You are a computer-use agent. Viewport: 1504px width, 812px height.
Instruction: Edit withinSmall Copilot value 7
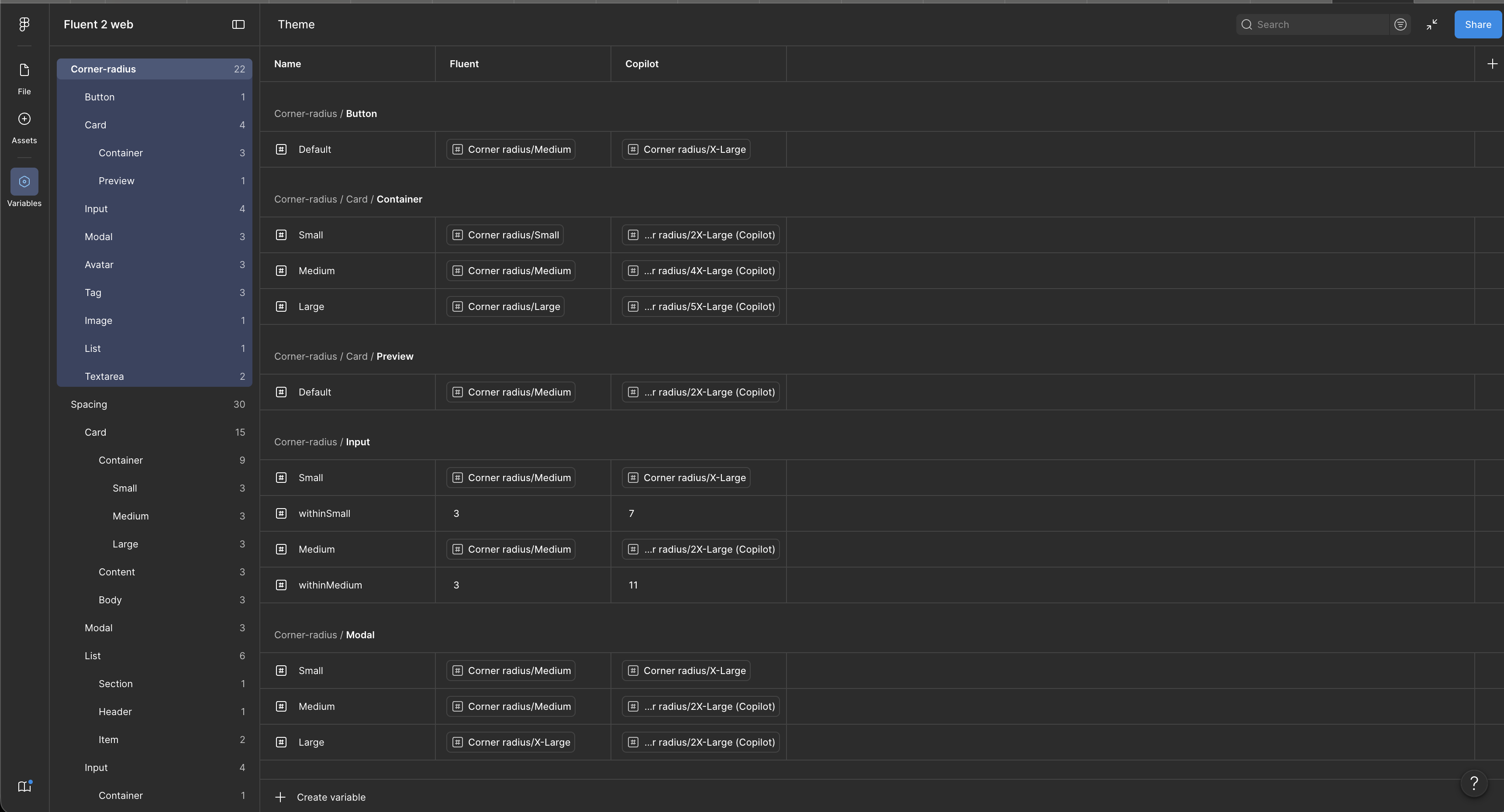click(x=699, y=513)
